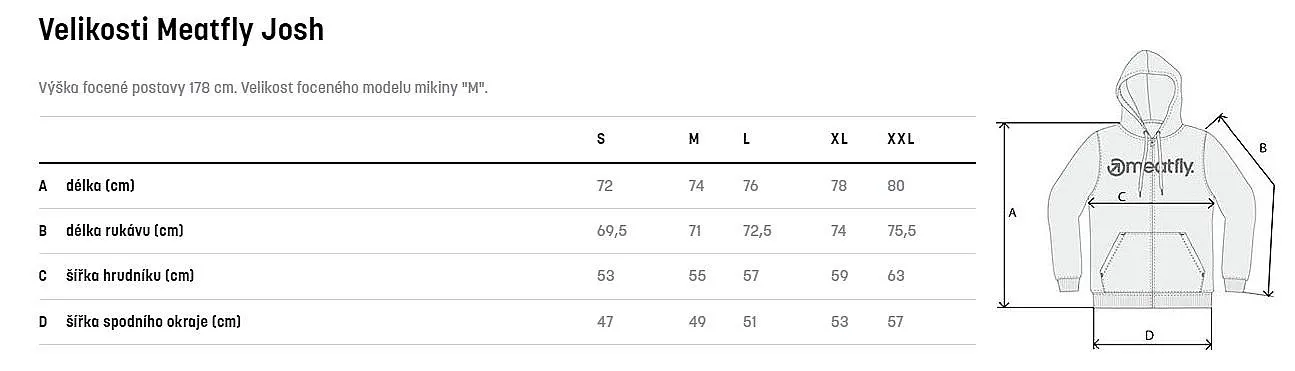Click dimension label B near sleeve
The height and width of the screenshot is (371, 1295).
tap(1263, 148)
